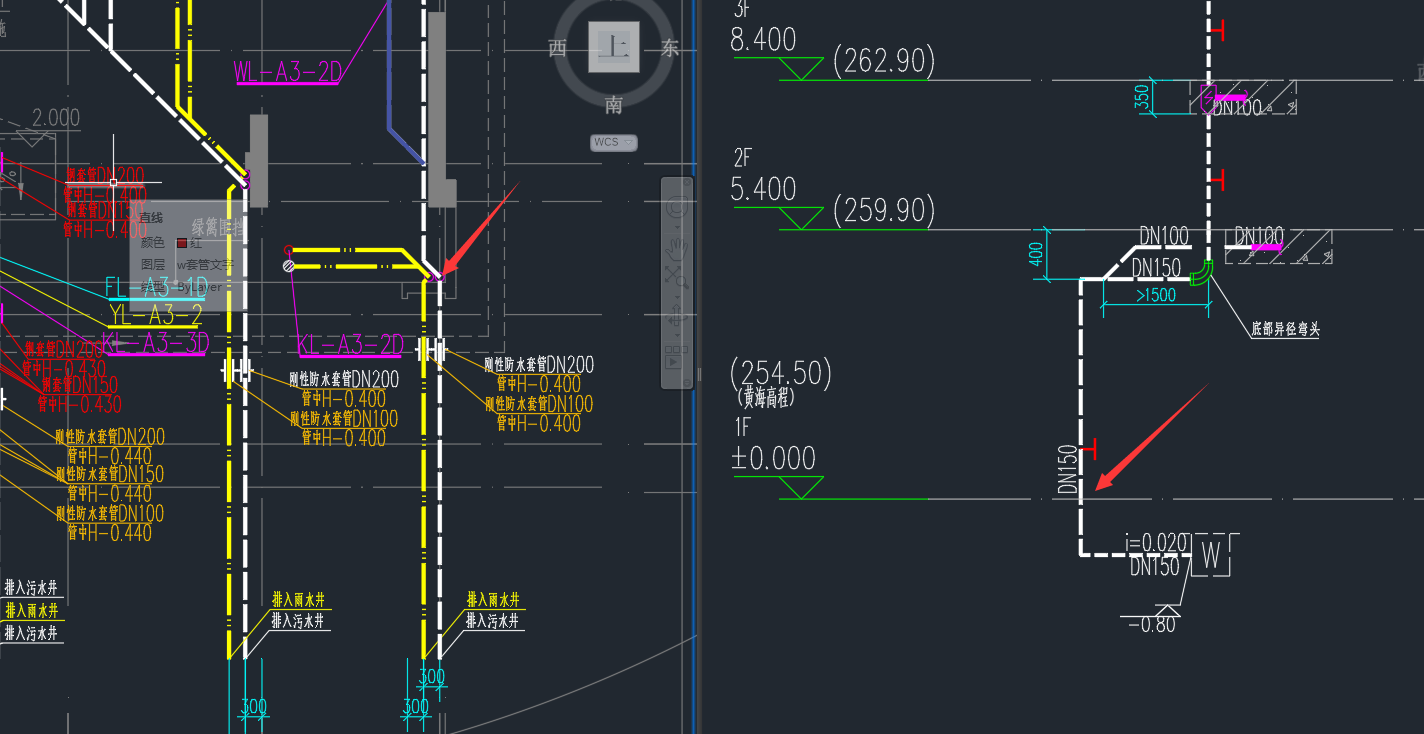Select the vertical DN150 riser label
1424x734 pixels.
coord(1068,470)
